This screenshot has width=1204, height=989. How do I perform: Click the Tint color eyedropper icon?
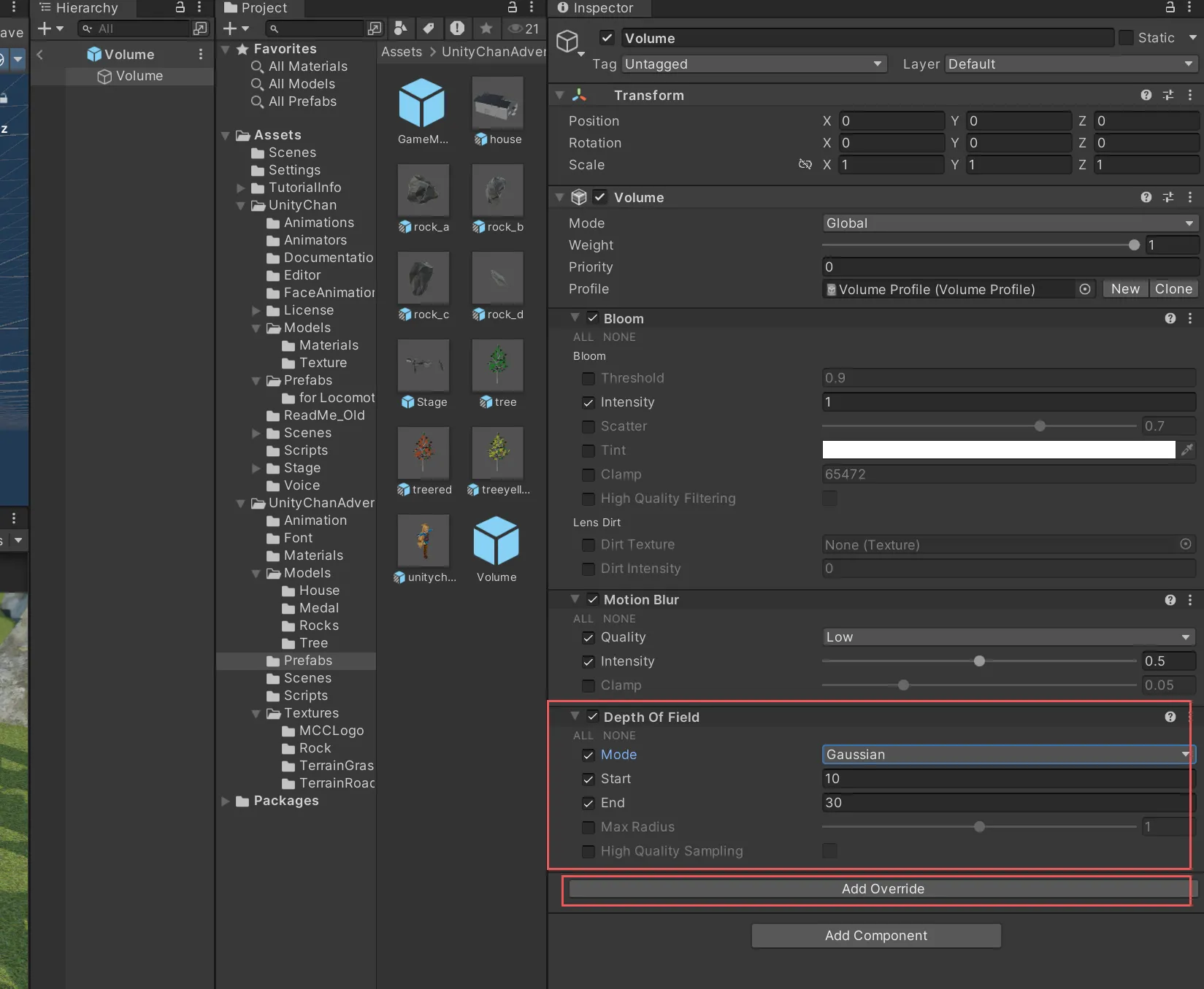[1187, 450]
